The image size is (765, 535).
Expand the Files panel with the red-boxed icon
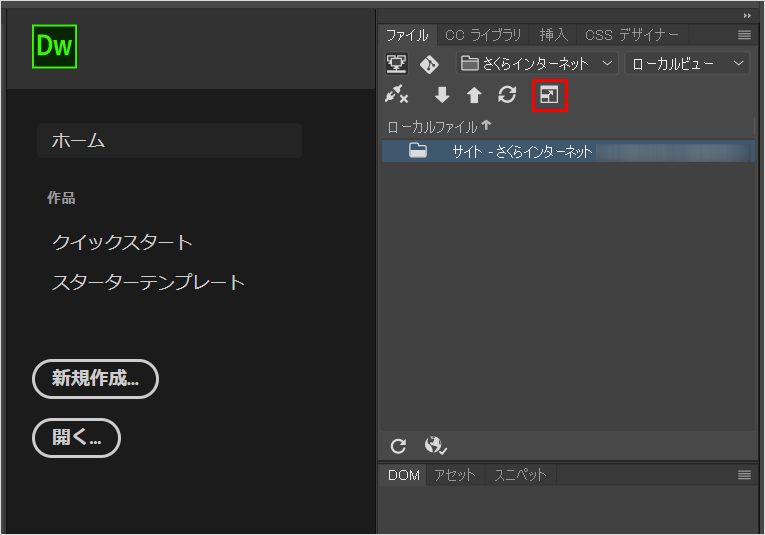click(549, 96)
